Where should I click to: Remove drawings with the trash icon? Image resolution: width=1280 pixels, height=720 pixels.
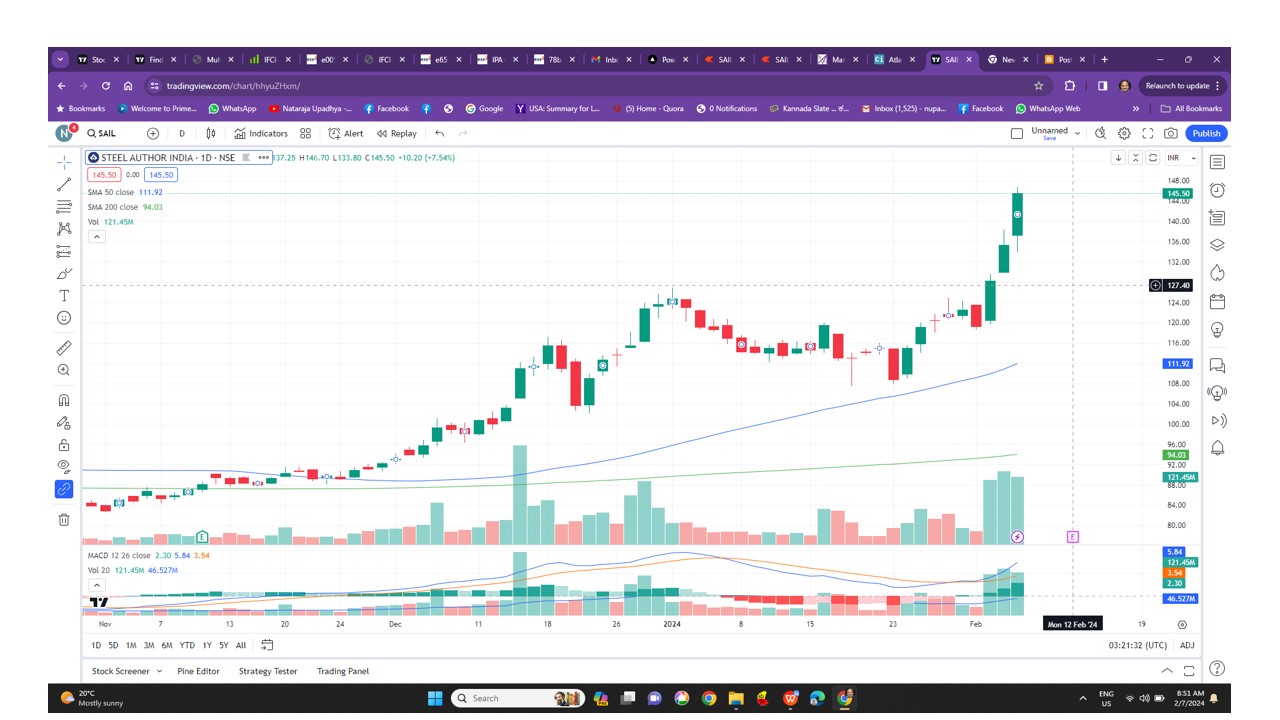(64, 519)
